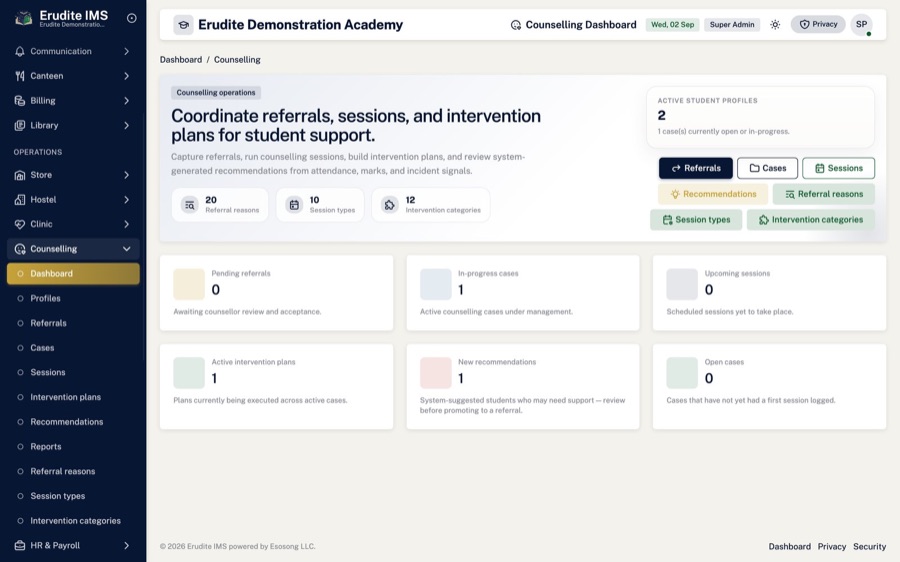Click the Counselling Dashboard header icon
Image resolution: width=900 pixels, height=562 pixels.
(x=515, y=25)
